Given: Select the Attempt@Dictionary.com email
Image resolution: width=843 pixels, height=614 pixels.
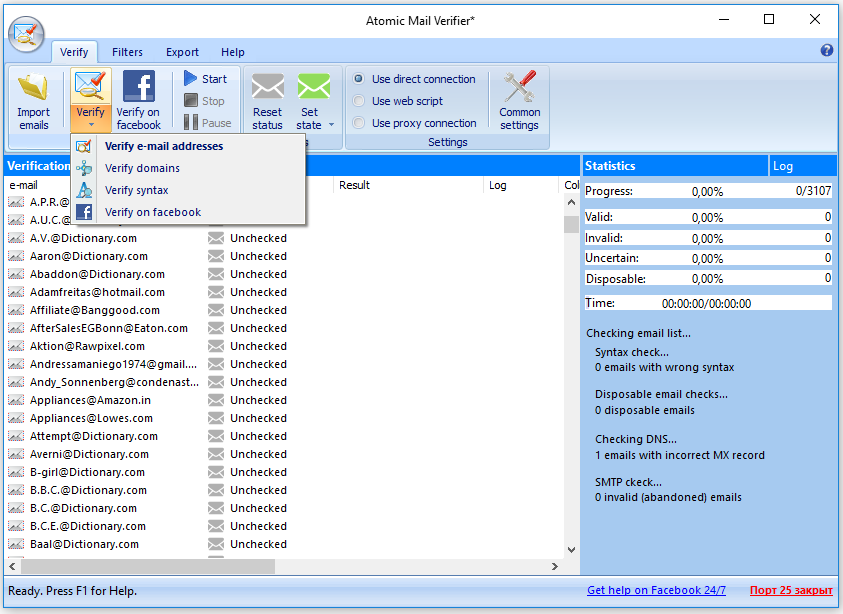Looking at the screenshot, I should pos(94,437).
